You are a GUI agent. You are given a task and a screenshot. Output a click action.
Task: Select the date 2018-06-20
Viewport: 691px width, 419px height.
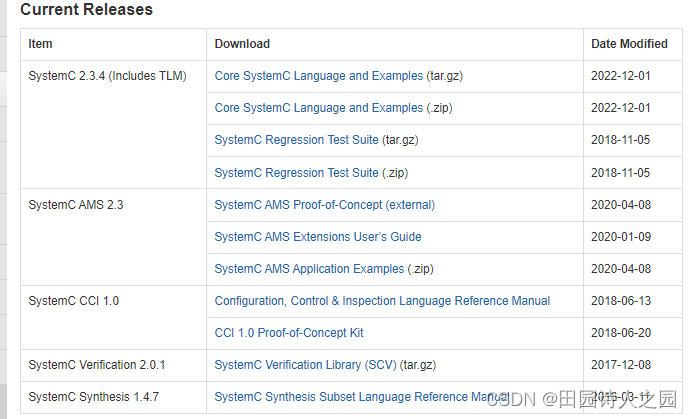pos(621,333)
